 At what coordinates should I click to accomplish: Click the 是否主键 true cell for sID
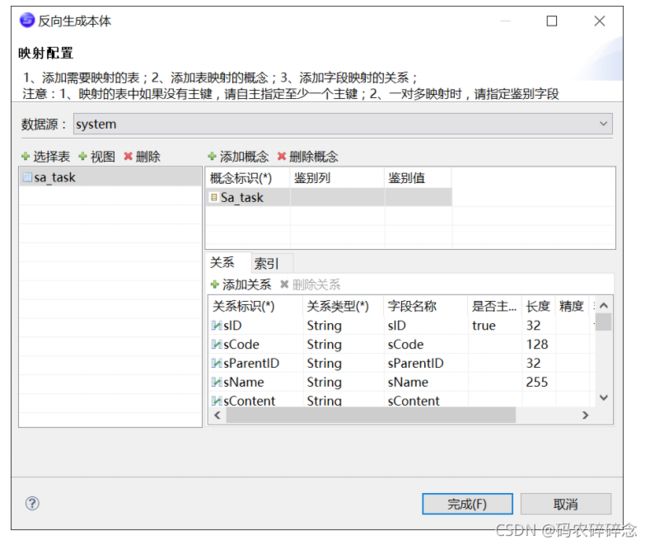point(484,326)
